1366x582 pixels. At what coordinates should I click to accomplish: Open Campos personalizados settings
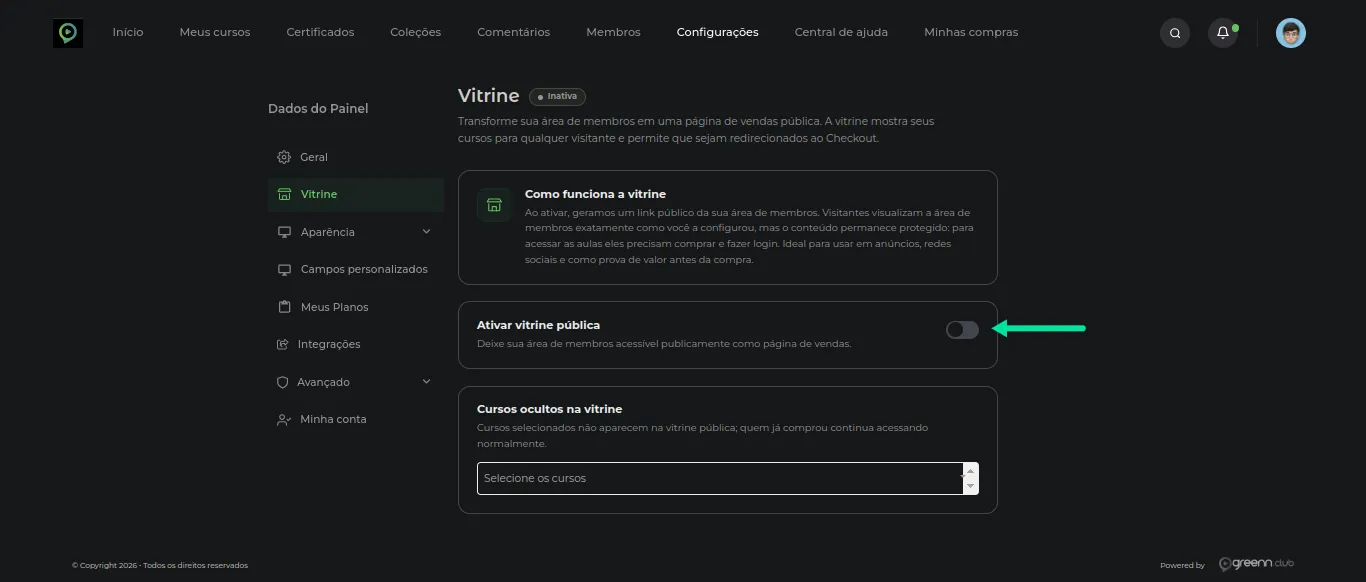[364, 269]
